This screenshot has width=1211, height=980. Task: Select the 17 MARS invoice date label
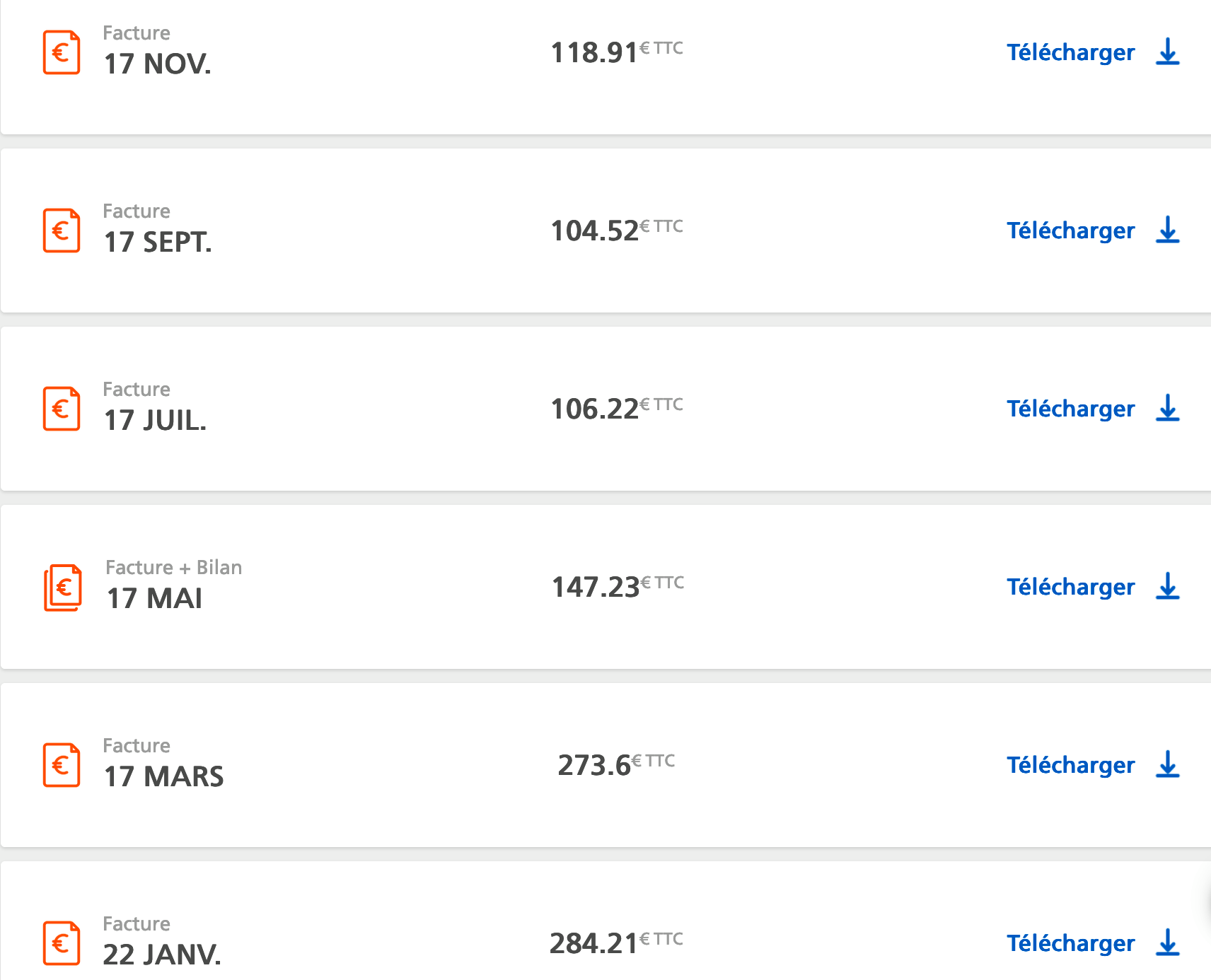[163, 776]
